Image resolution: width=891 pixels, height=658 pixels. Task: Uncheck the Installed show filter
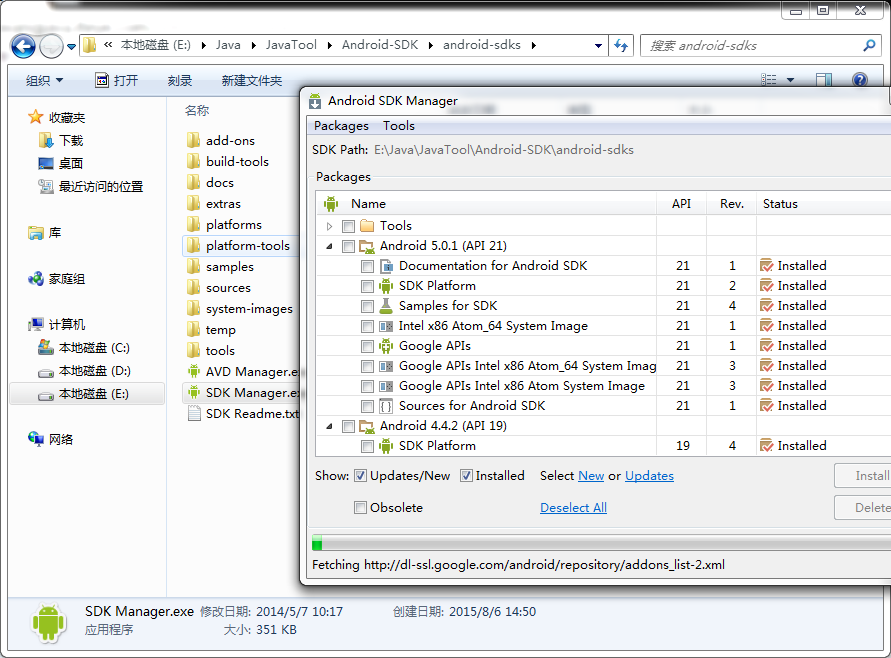coord(466,476)
